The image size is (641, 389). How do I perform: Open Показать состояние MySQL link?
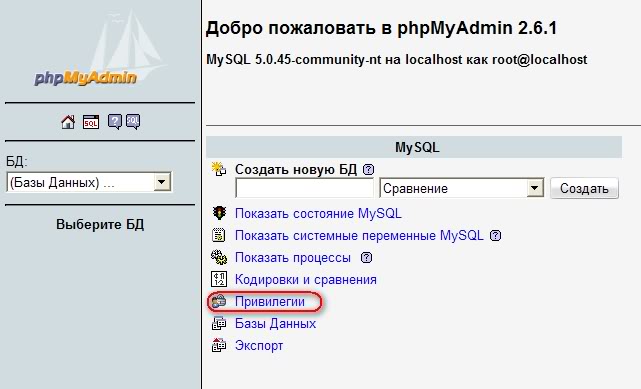click(x=318, y=213)
